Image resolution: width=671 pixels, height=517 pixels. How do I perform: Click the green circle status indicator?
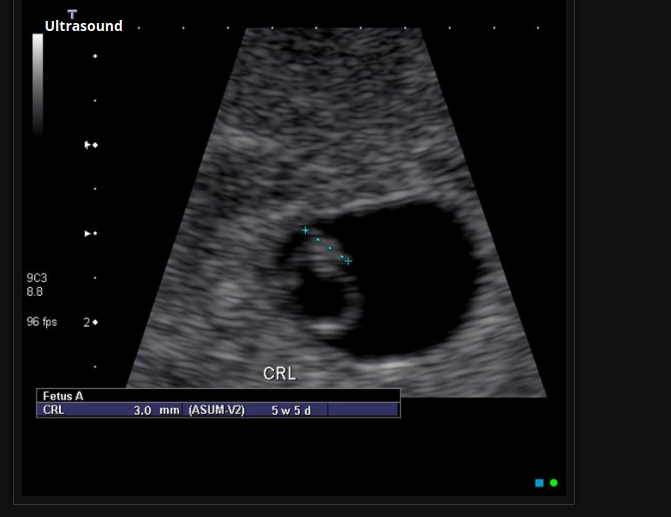554,483
